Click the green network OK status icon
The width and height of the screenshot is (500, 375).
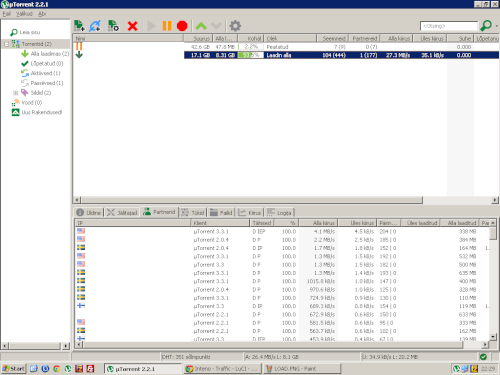click(483, 357)
